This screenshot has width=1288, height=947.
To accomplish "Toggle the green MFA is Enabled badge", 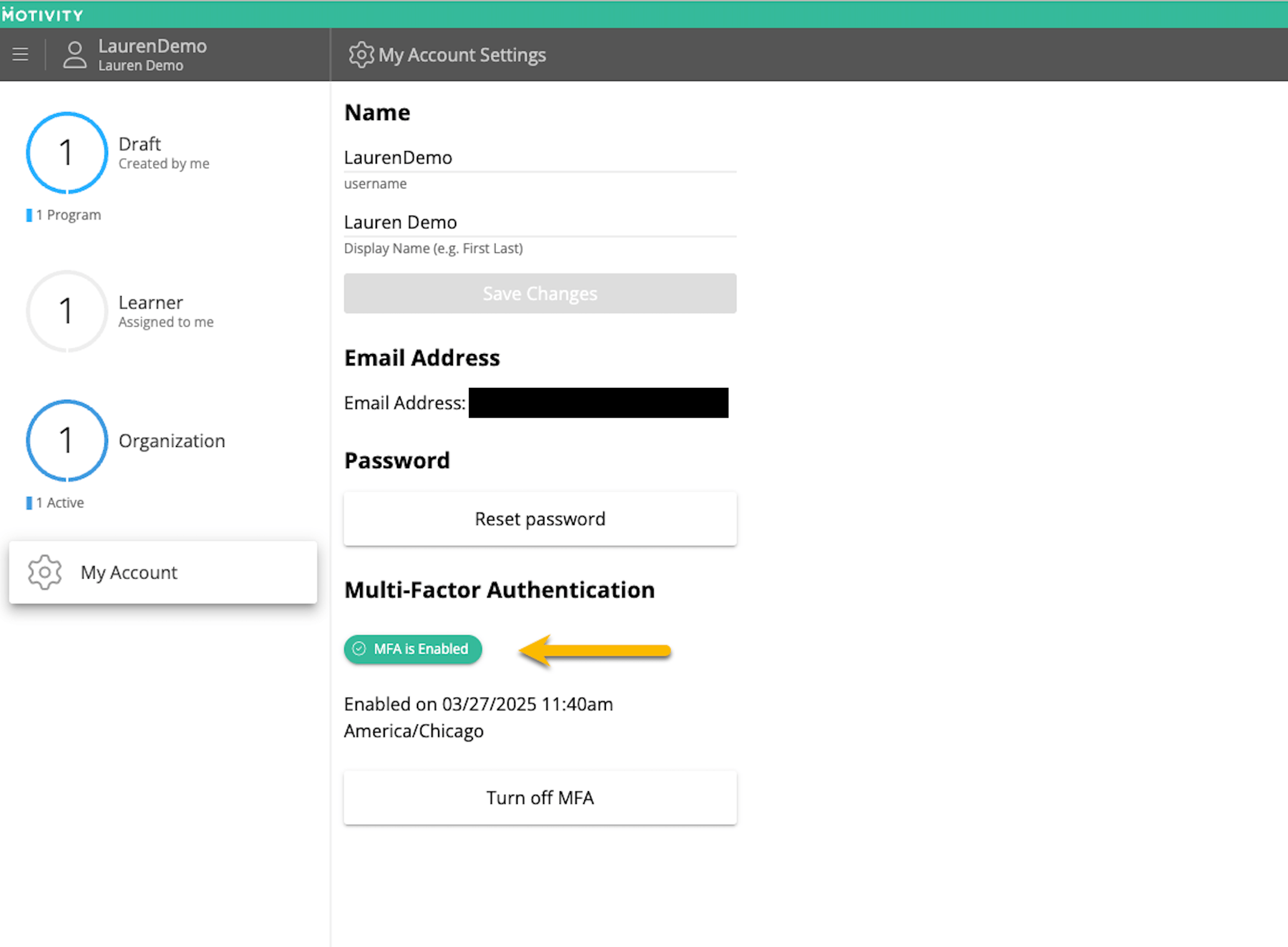I will tap(412, 649).
